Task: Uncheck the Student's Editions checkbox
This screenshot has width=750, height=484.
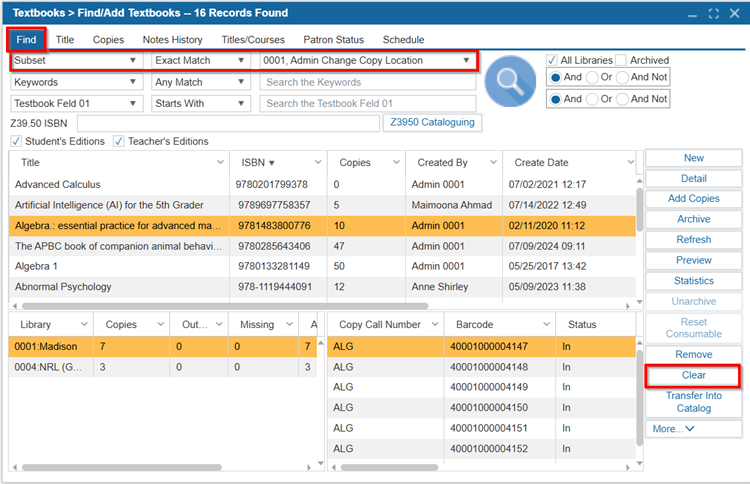Action: tap(16, 141)
